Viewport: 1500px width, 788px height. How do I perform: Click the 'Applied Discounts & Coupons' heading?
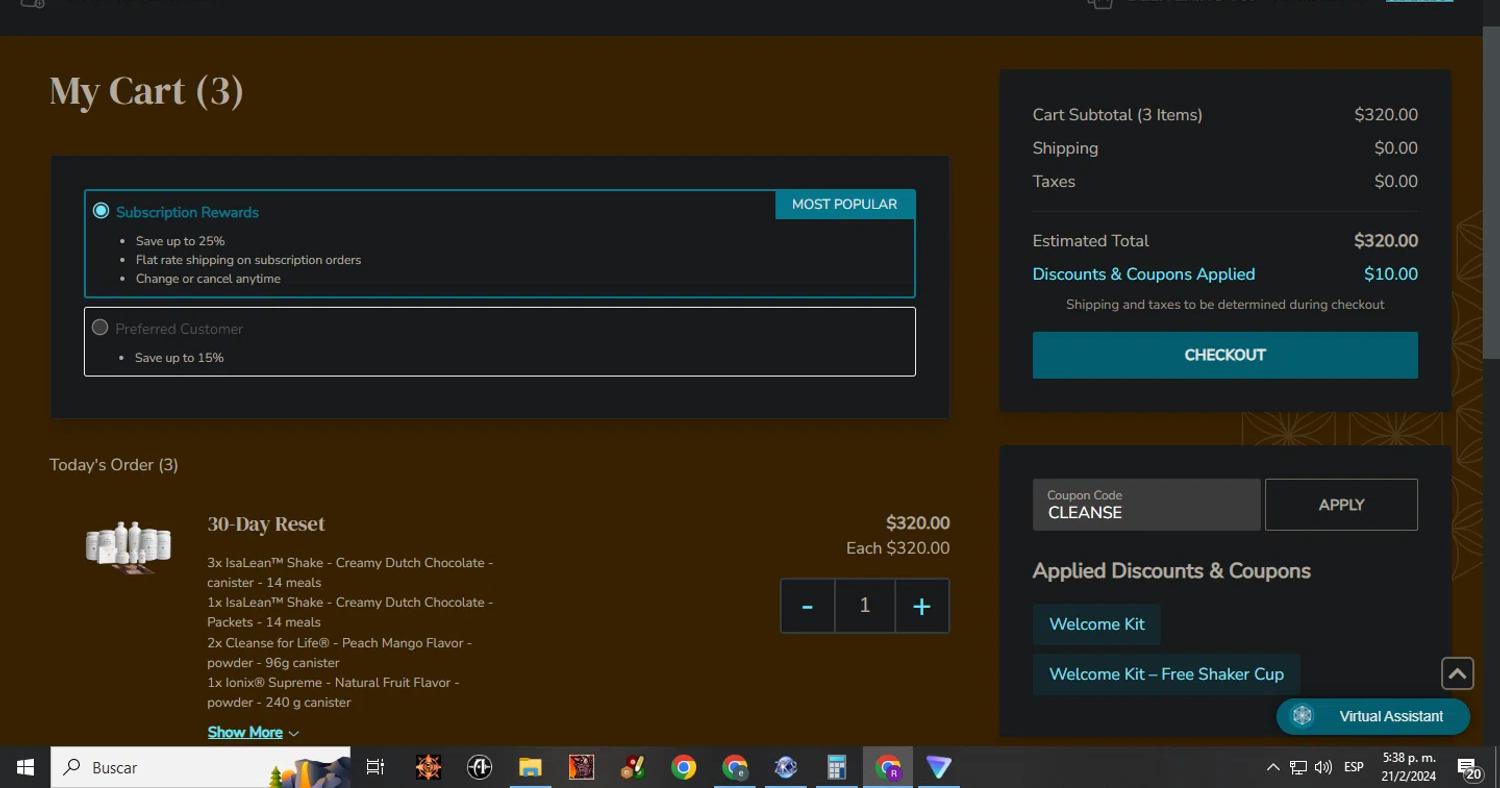click(x=1171, y=571)
